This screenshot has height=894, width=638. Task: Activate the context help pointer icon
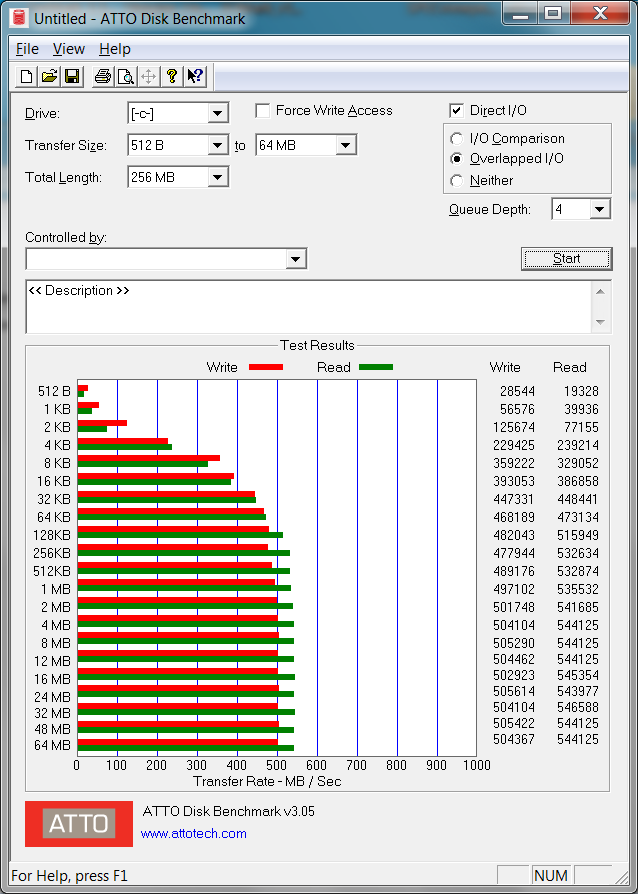[x=195, y=76]
